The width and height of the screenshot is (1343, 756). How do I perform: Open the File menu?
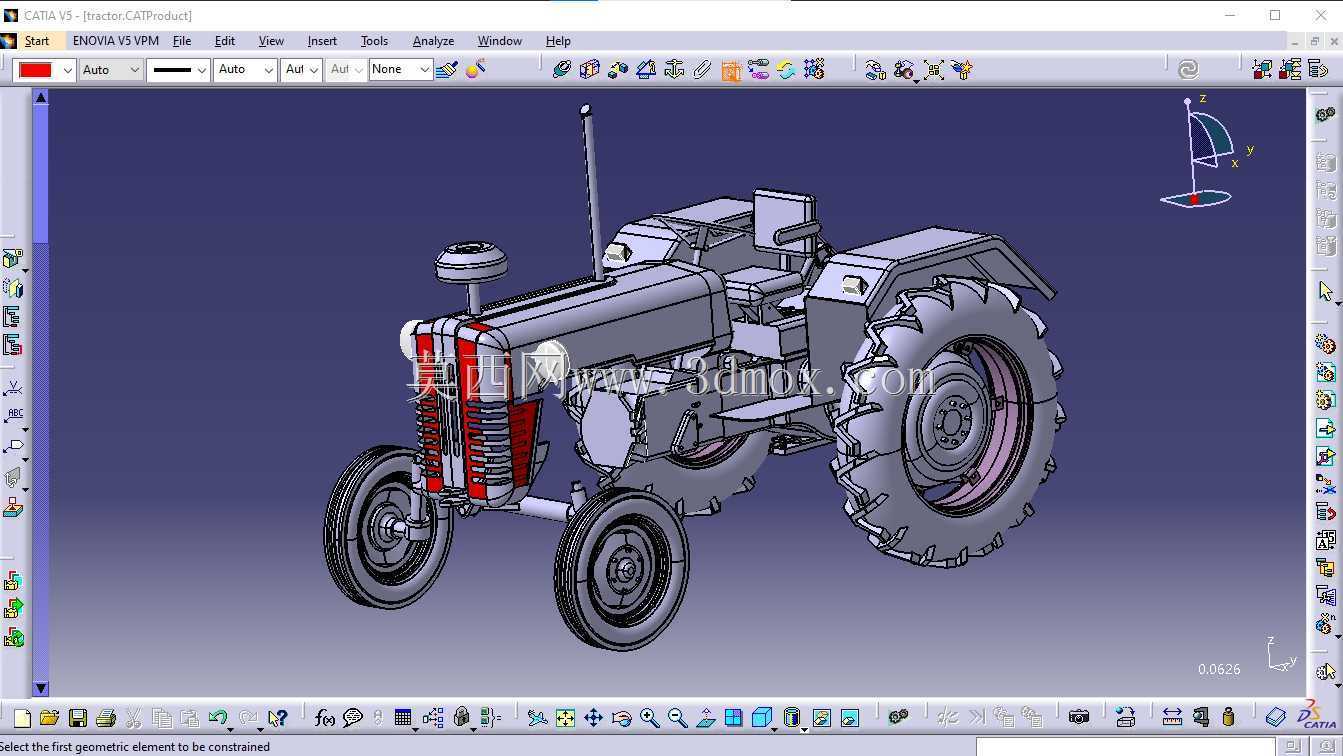(182, 41)
